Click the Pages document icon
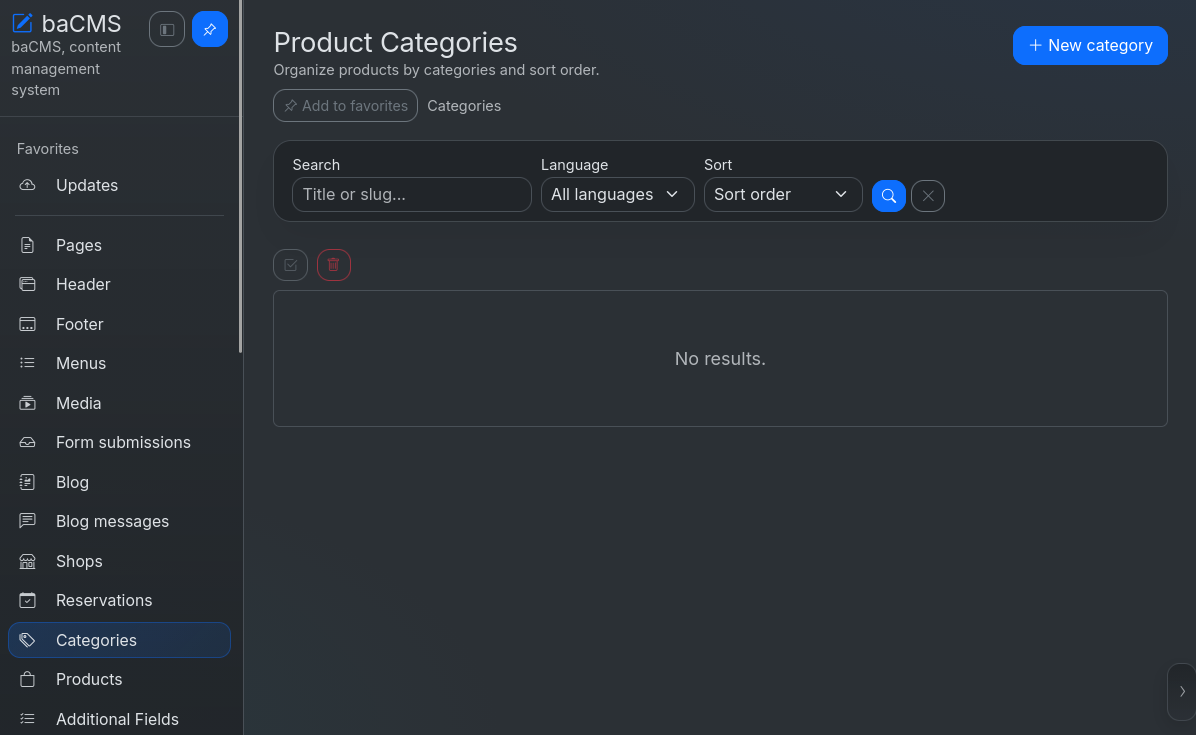 (x=27, y=245)
